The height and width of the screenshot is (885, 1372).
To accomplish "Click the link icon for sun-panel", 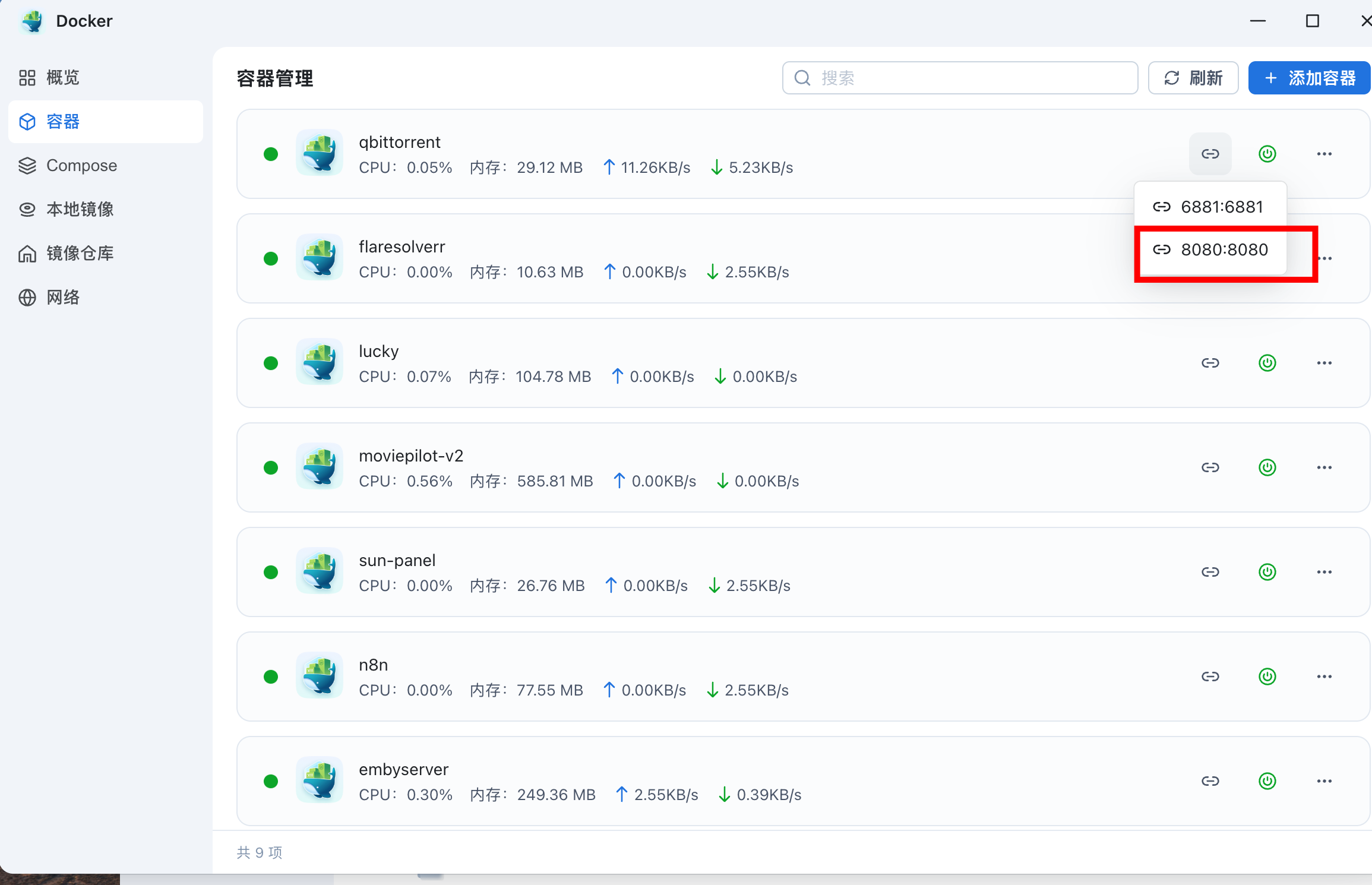I will tap(1210, 572).
